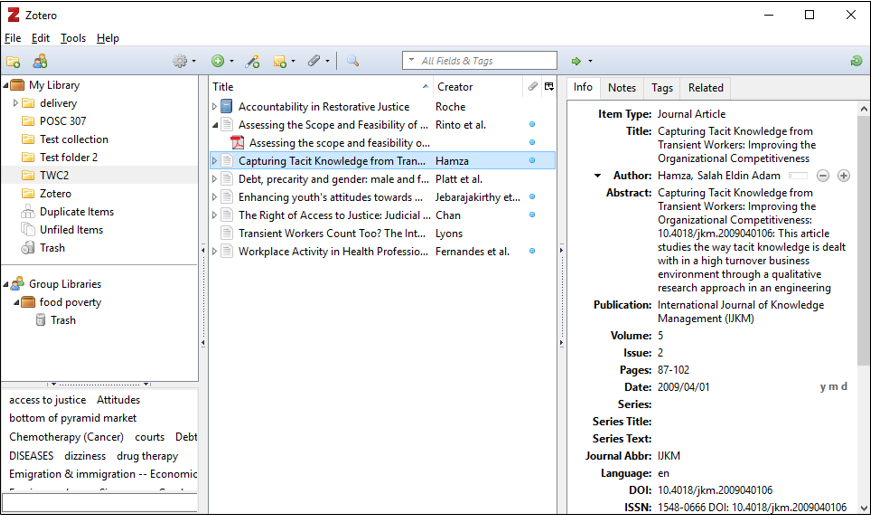Toggle the author name field mode switch
Viewport: 871px width, 515px height.
pyautogui.click(x=798, y=176)
